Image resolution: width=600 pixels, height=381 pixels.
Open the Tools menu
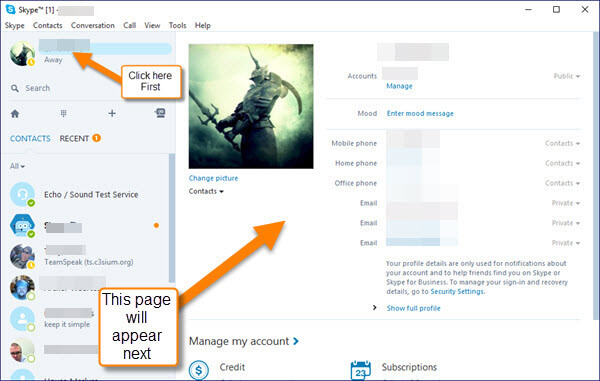[178, 25]
